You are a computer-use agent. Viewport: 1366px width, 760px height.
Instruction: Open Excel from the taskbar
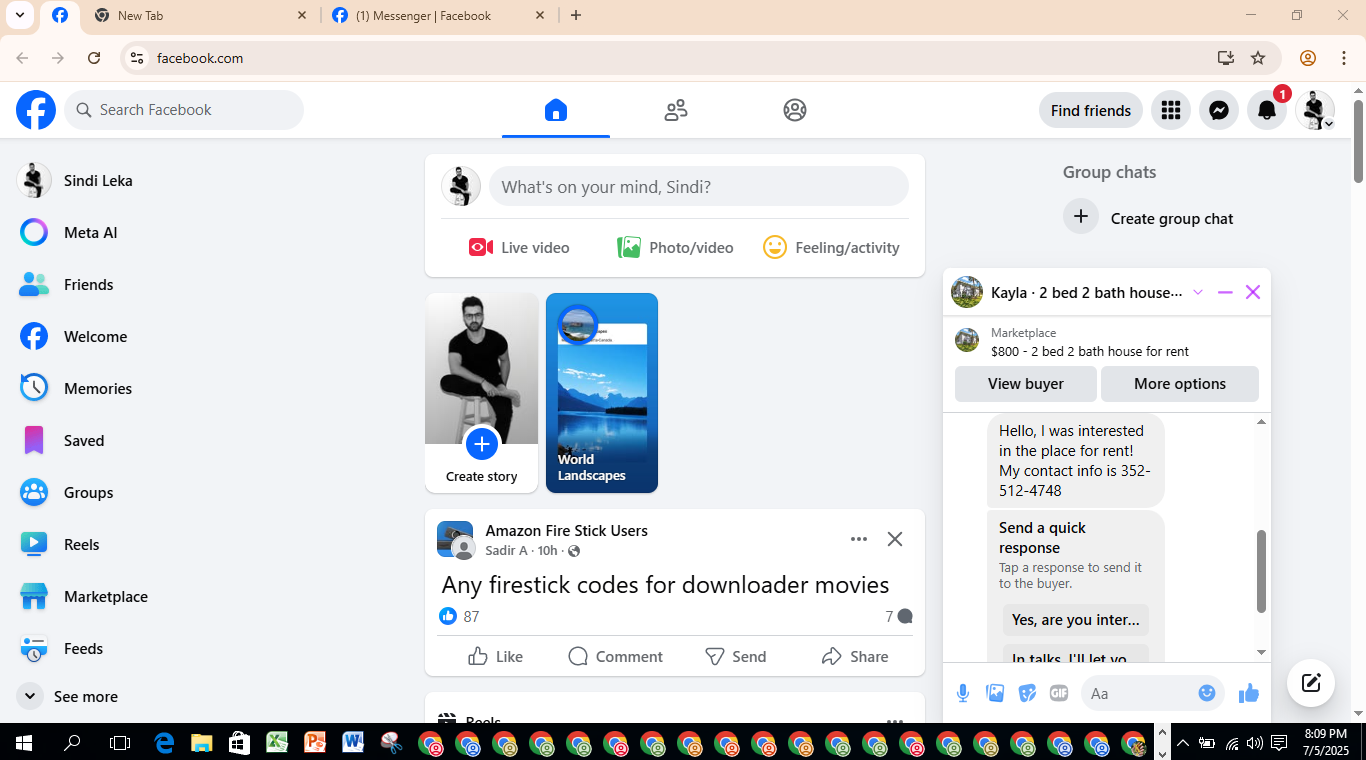click(x=276, y=743)
